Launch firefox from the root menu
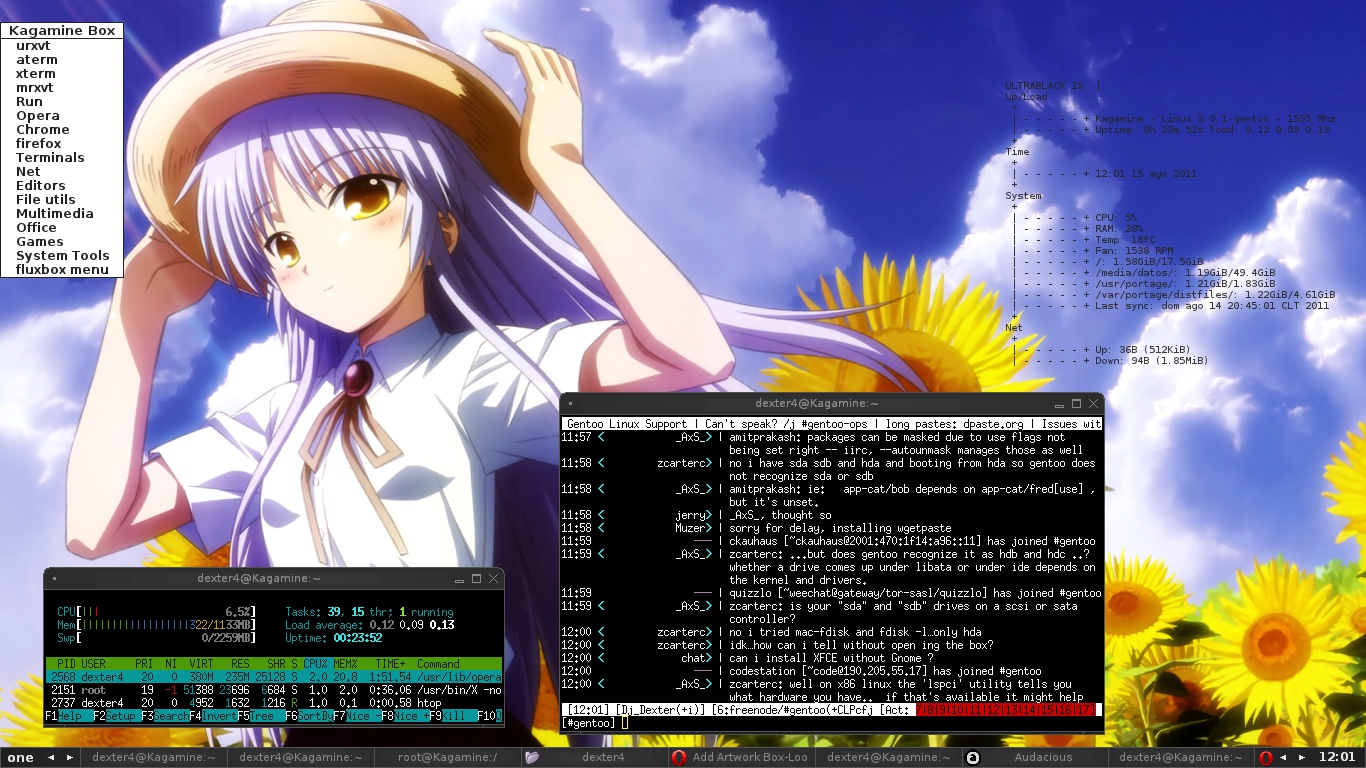 [x=62, y=144]
